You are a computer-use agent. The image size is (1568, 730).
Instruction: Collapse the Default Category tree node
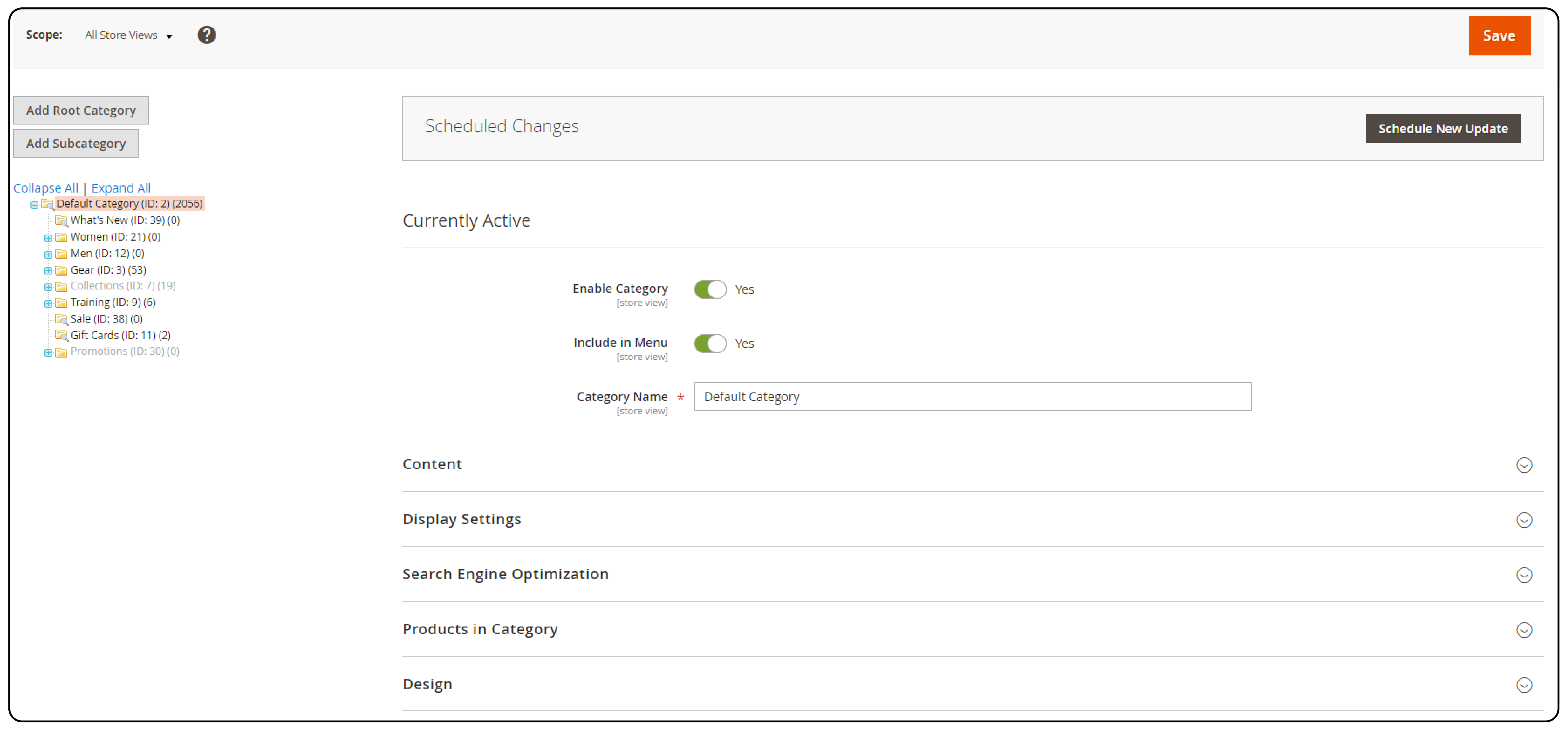[x=35, y=205]
